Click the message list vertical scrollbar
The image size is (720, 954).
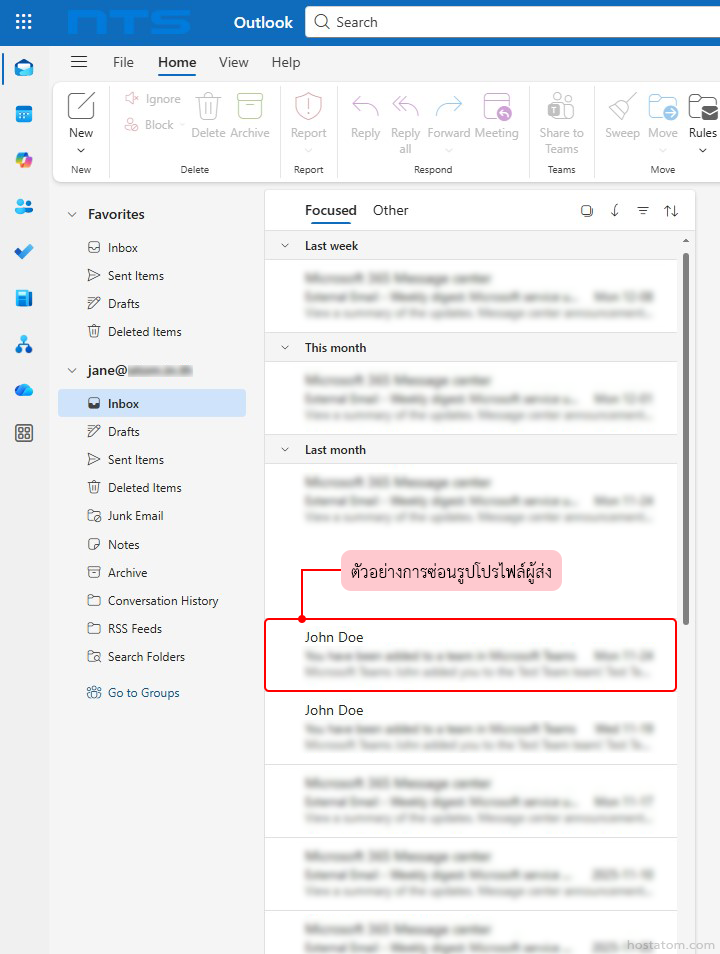[686, 439]
